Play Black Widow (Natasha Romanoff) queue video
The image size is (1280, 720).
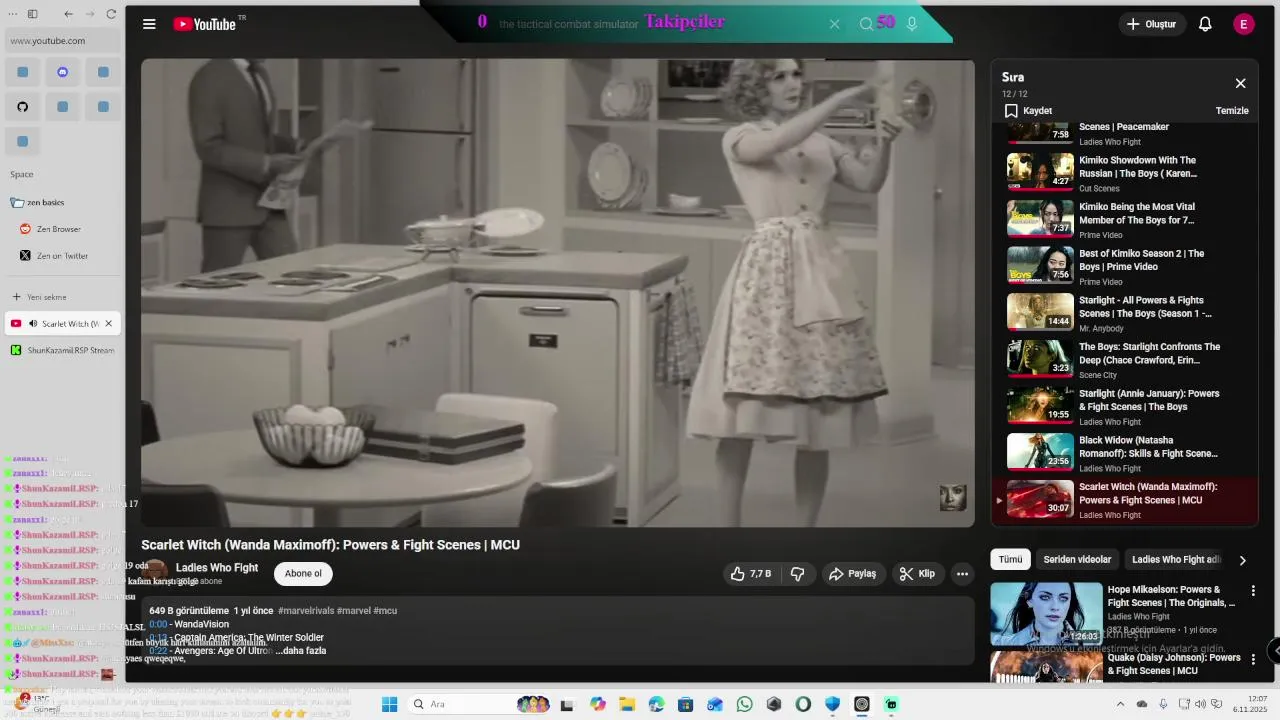point(1127,452)
